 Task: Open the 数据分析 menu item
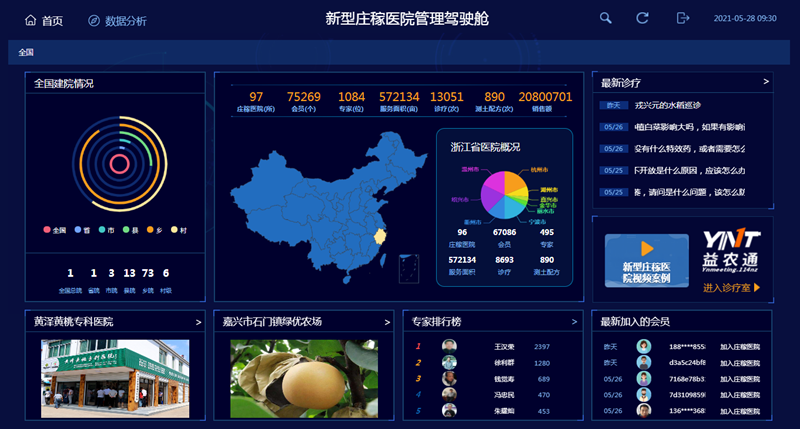pyautogui.click(x=125, y=20)
